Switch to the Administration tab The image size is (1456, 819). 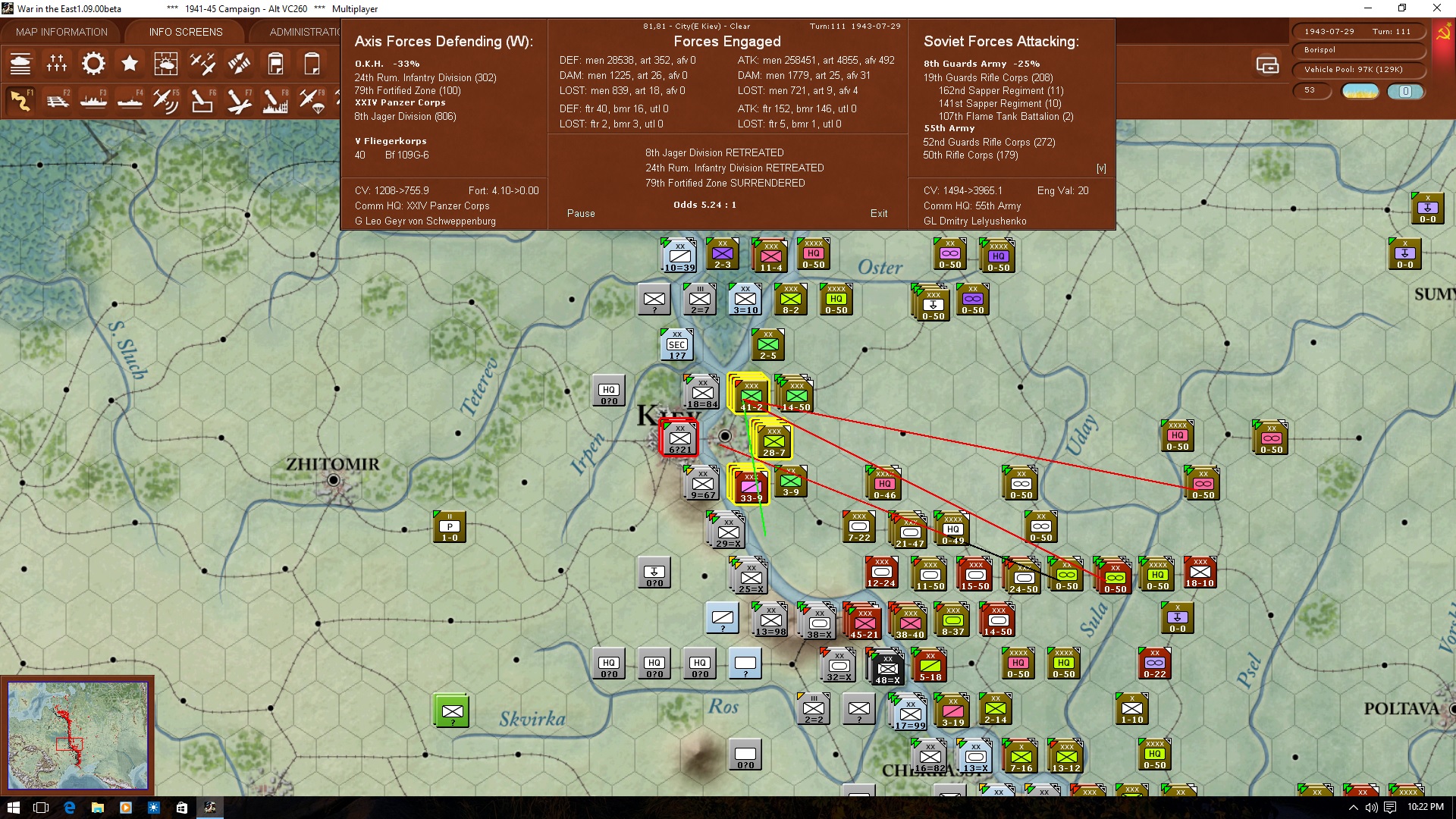(x=303, y=32)
